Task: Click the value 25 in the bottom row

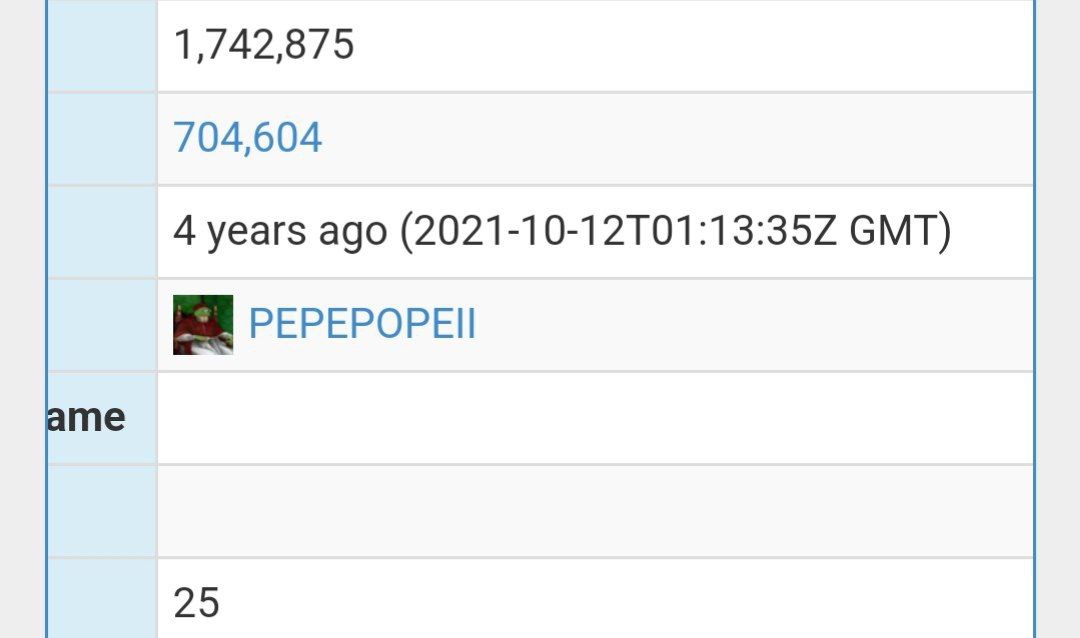Action: coord(196,603)
